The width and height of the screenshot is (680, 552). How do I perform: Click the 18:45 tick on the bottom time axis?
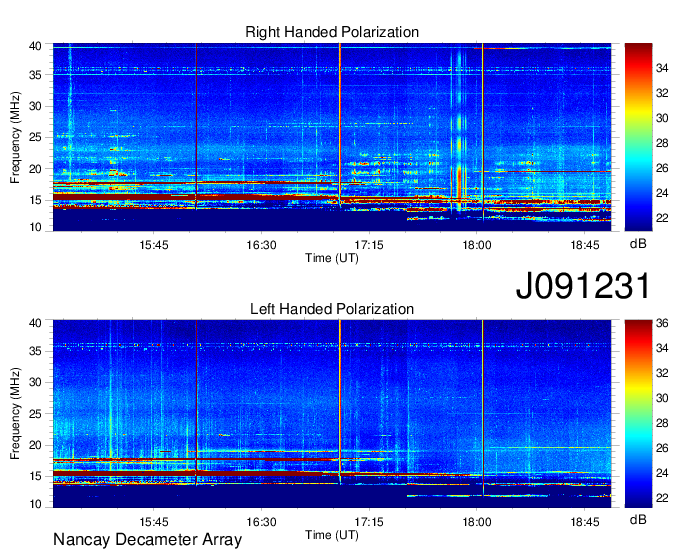tap(585, 522)
